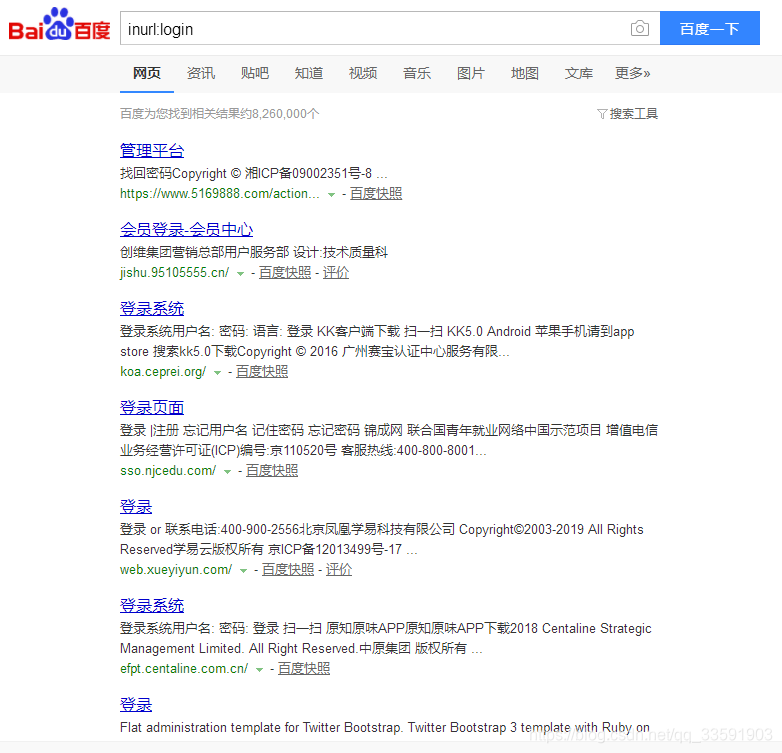Click the efpt.centaline.com.cn/ URL
The width and height of the screenshot is (782, 753).
click(x=184, y=669)
